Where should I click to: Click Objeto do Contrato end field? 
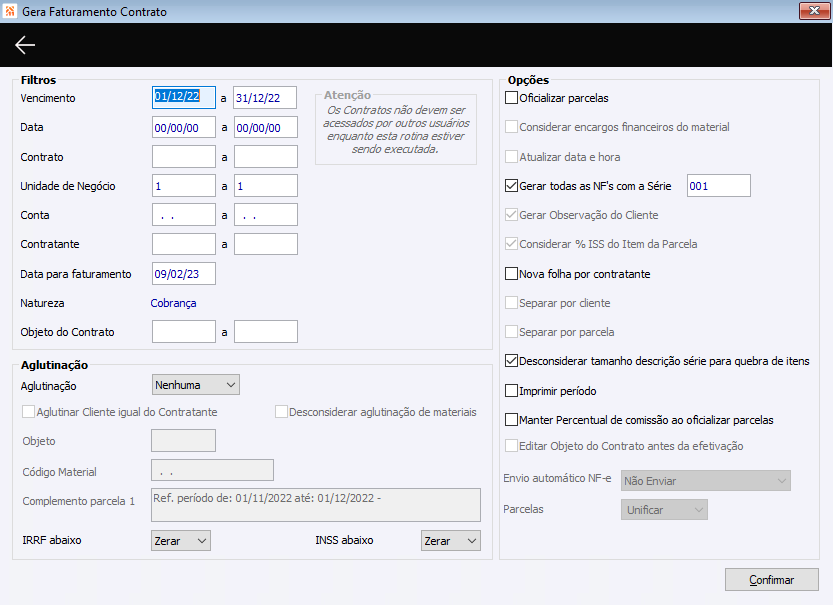[x=266, y=332]
